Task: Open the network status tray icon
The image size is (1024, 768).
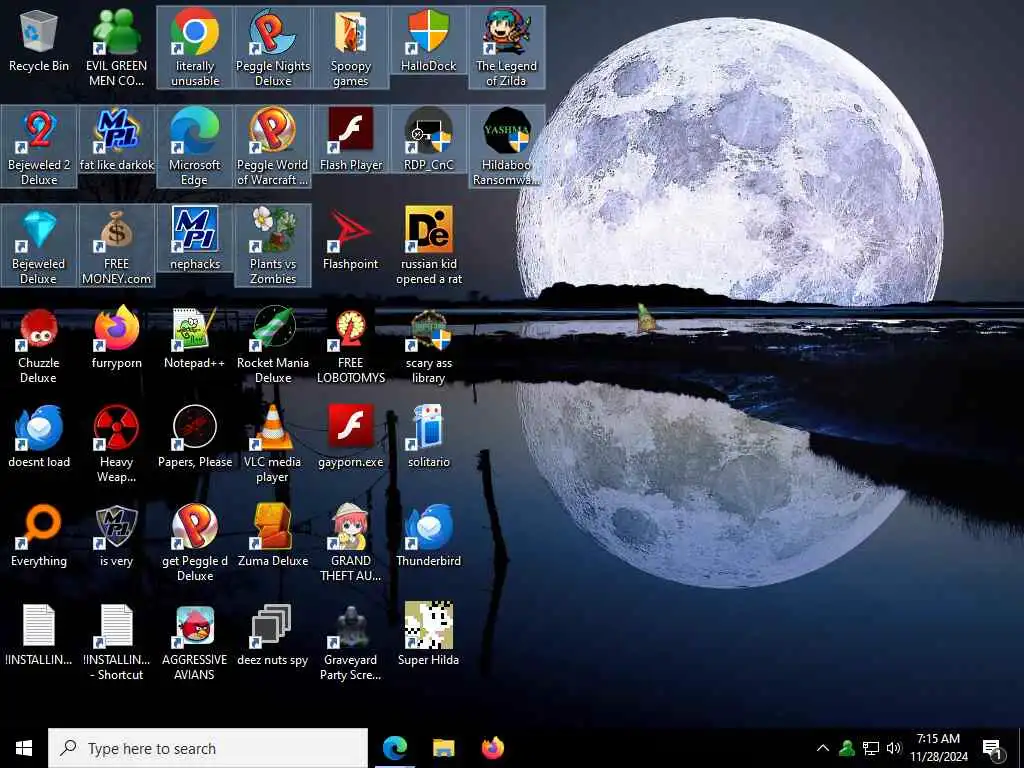Action: 871,748
